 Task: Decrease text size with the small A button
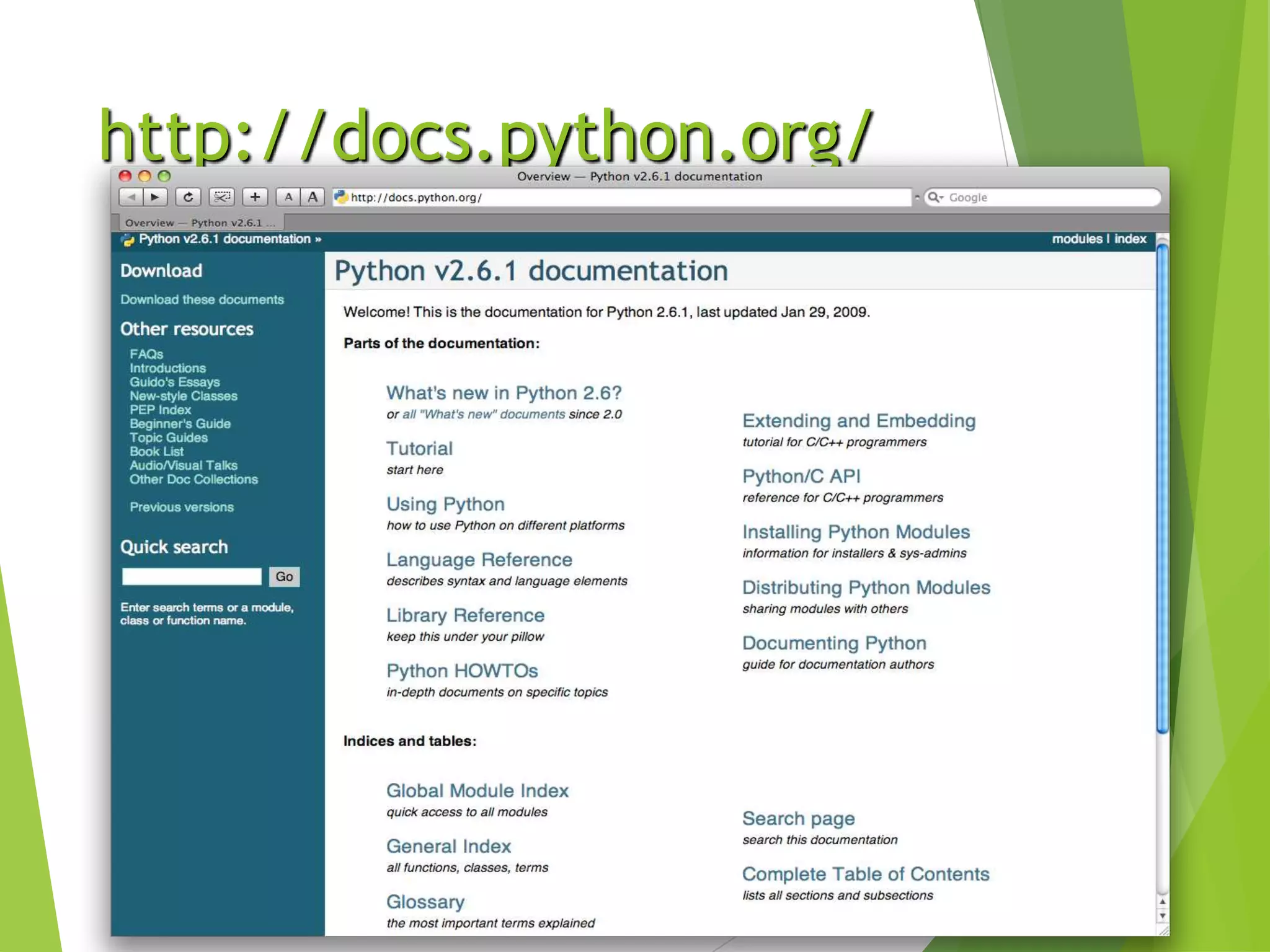pyautogui.click(x=288, y=197)
